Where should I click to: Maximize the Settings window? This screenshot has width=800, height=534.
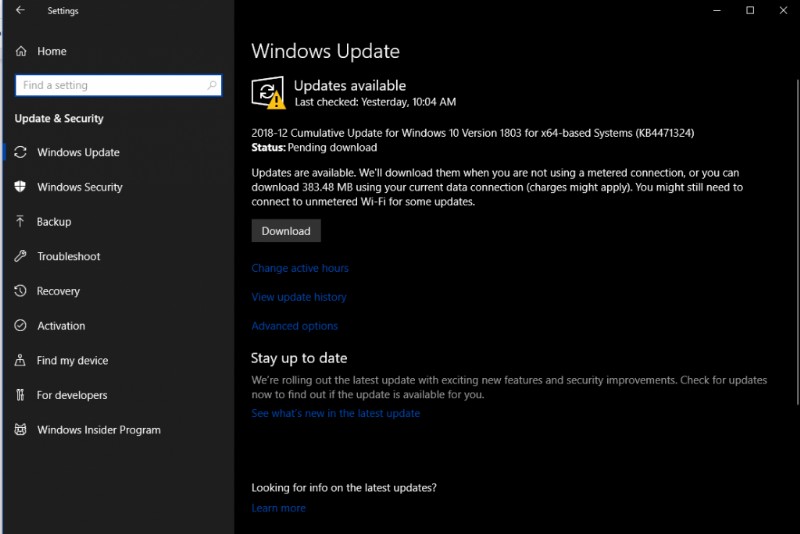(750, 10)
